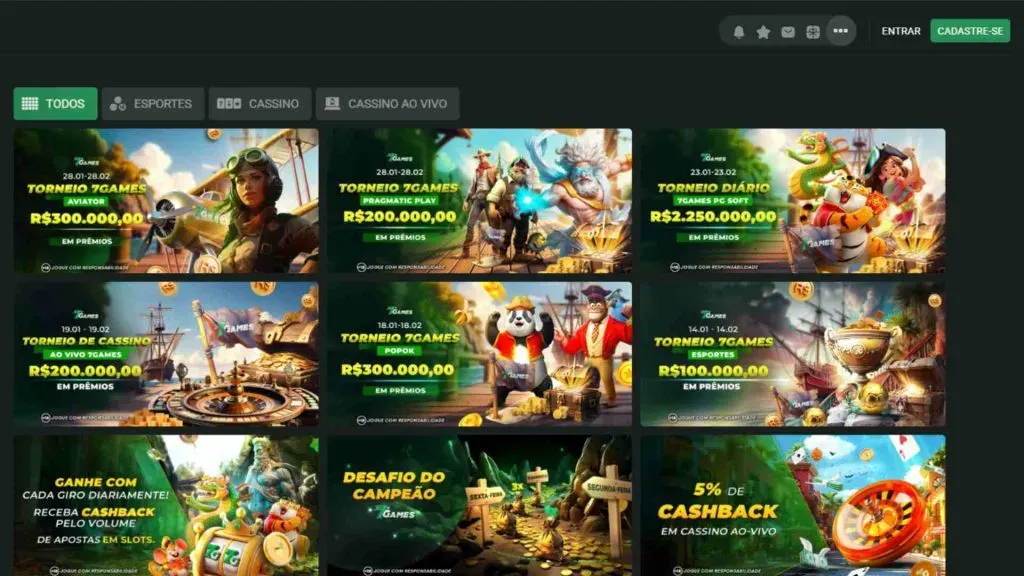Open the slots cashback promotion banner
This screenshot has width=1024, height=576.
[x=166, y=505]
